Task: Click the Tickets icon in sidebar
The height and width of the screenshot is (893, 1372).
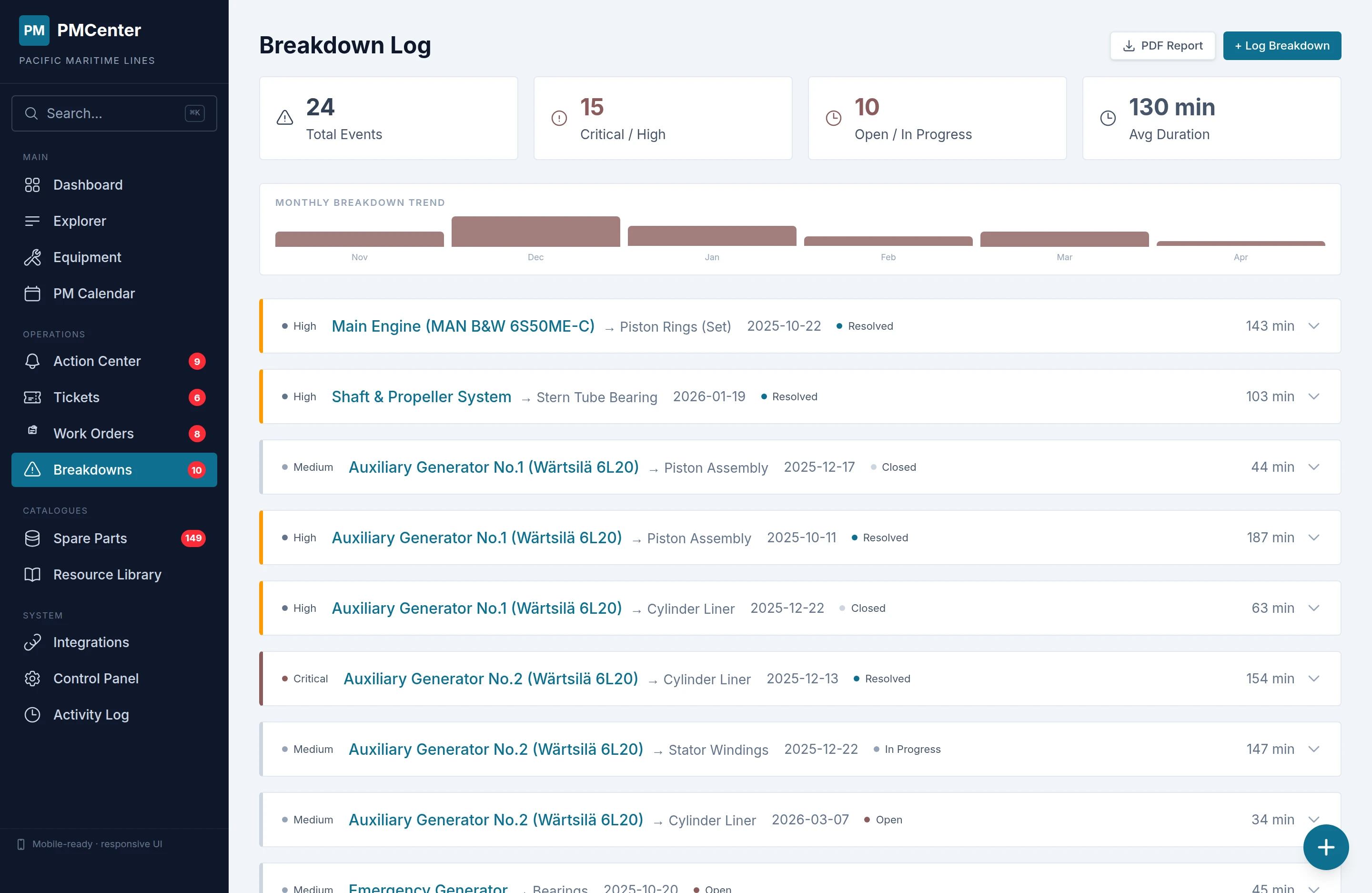Action: (x=32, y=397)
